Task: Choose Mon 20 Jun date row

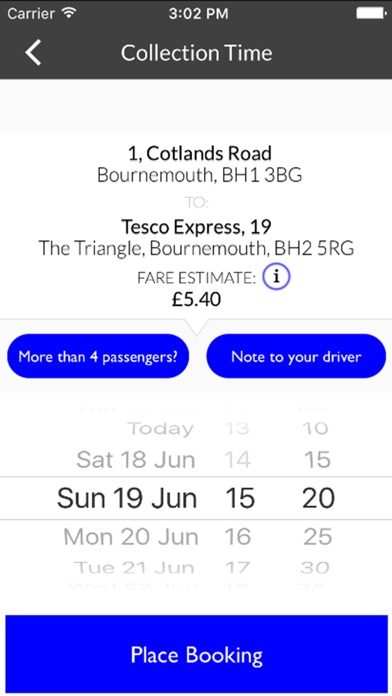Action: [x=131, y=537]
